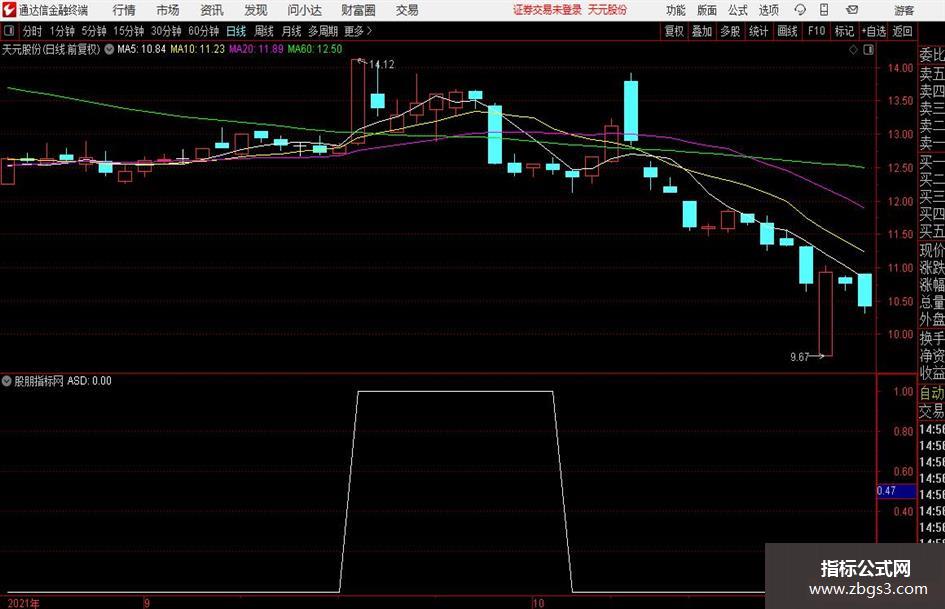Click the 9.67 low price marker
The image size is (945, 609).
800,357
